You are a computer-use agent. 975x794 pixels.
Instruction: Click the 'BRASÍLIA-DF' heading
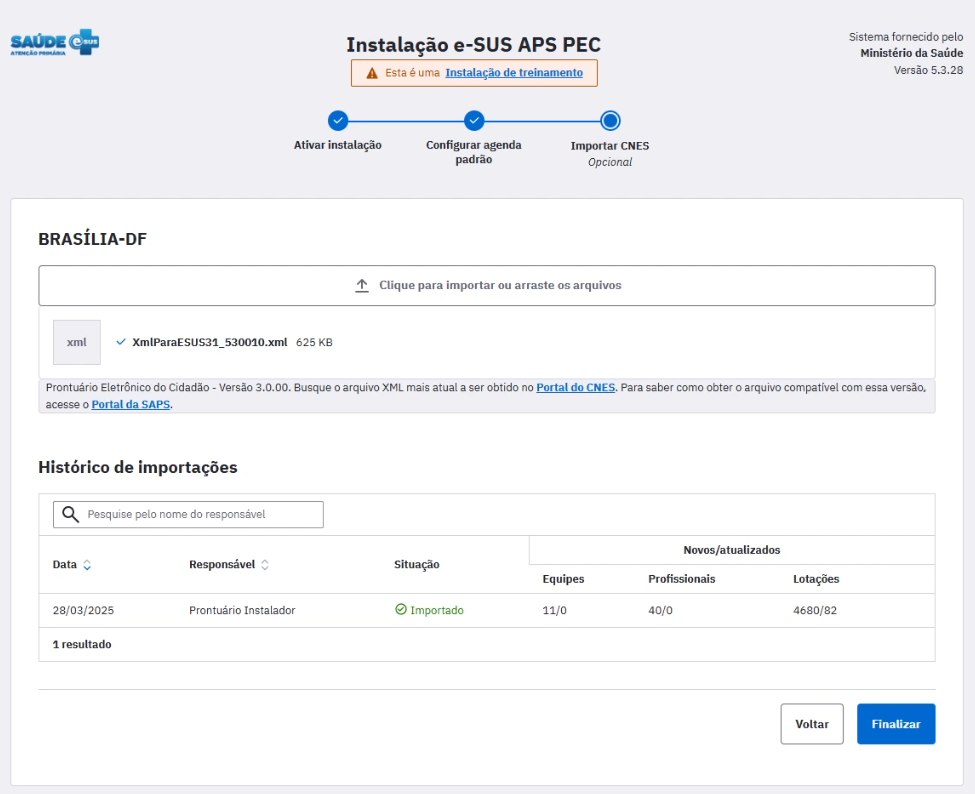coord(93,239)
